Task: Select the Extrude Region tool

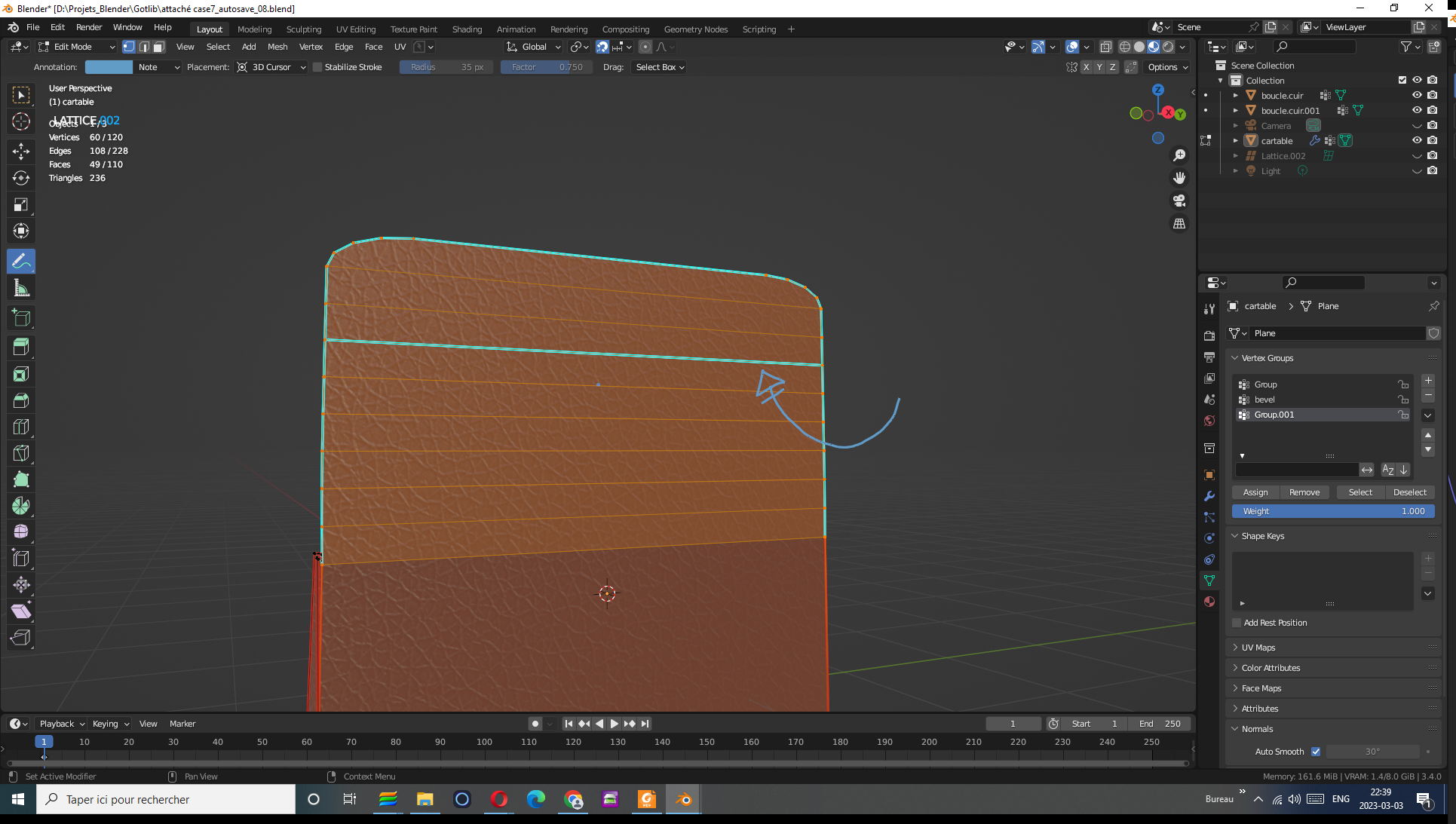Action: (21, 347)
